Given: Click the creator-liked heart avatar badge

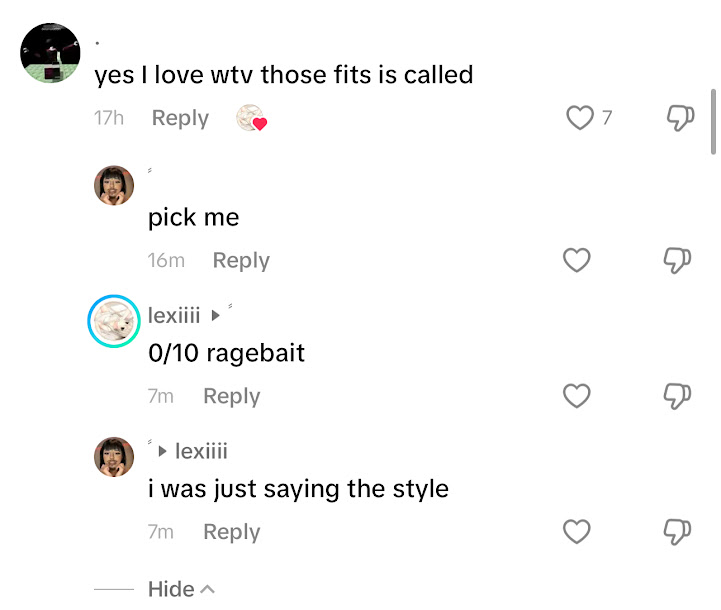Looking at the screenshot, I should point(251,119).
